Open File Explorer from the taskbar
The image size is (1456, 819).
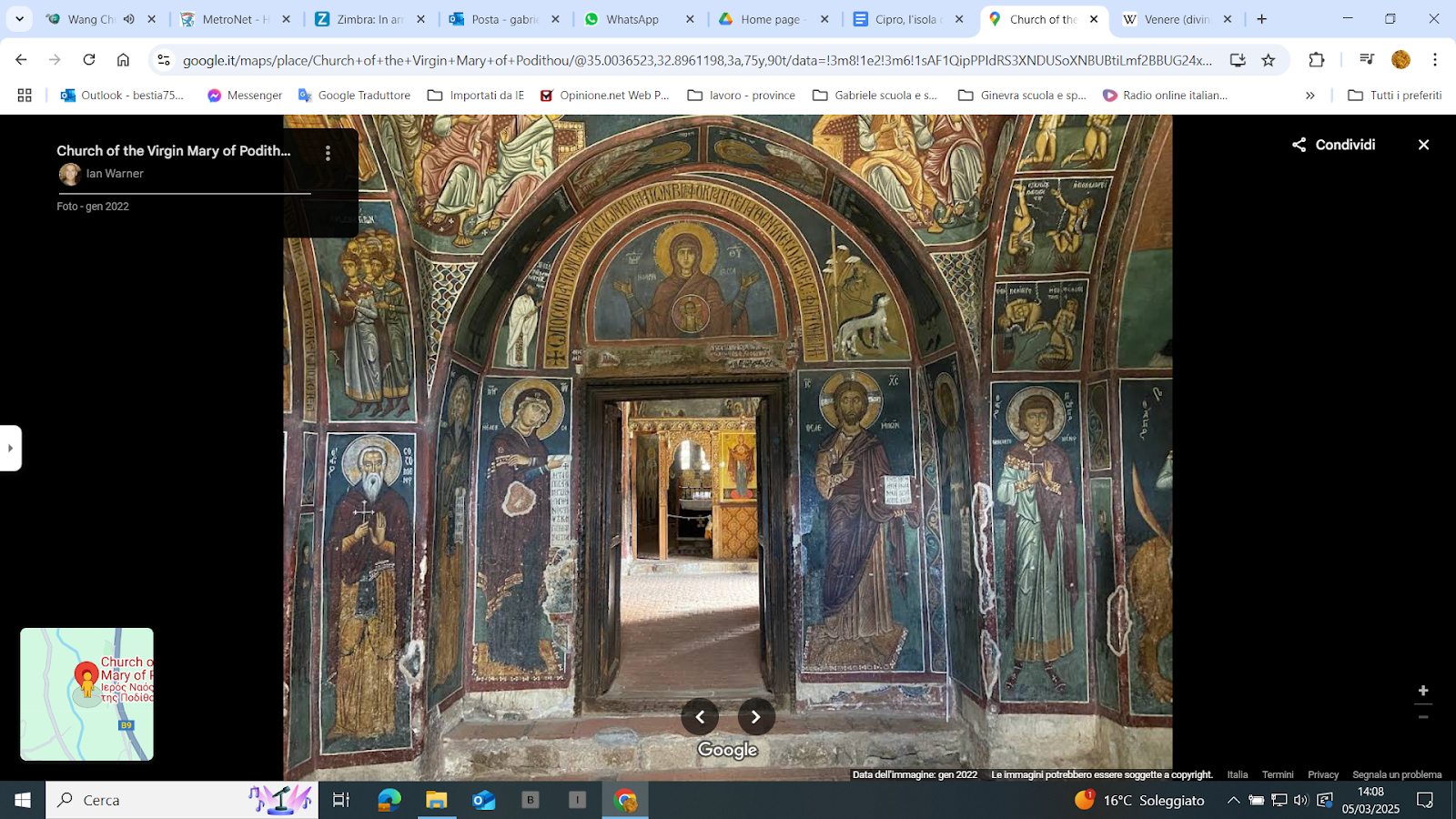pos(437,800)
